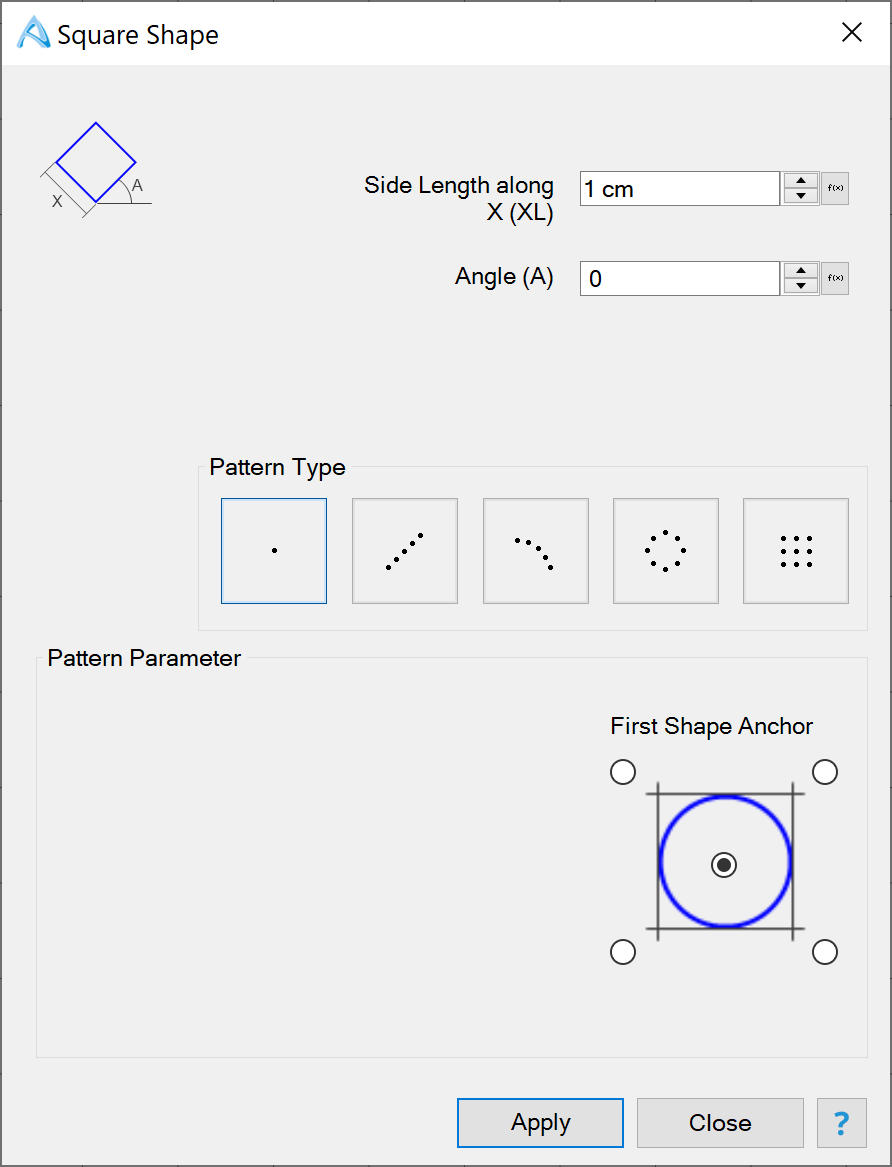This screenshot has height=1167, width=892.
Task: Choose the circular pattern type icon
Action: pos(666,551)
